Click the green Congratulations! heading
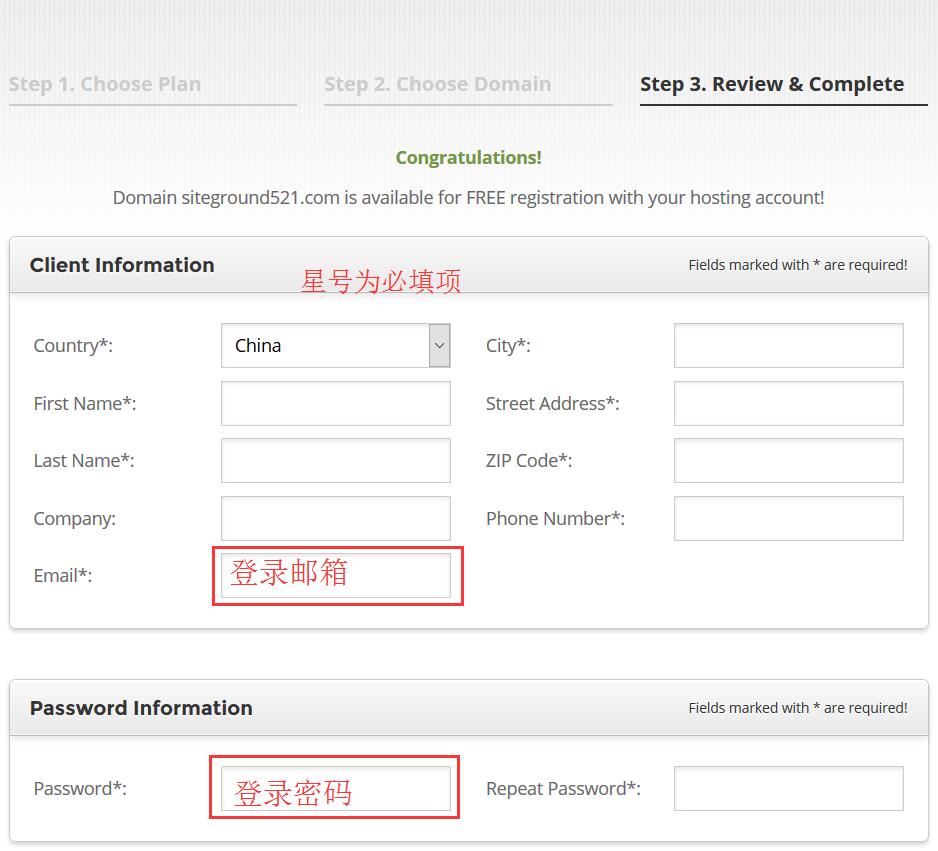 pyautogui.click(x=468, y=158)
